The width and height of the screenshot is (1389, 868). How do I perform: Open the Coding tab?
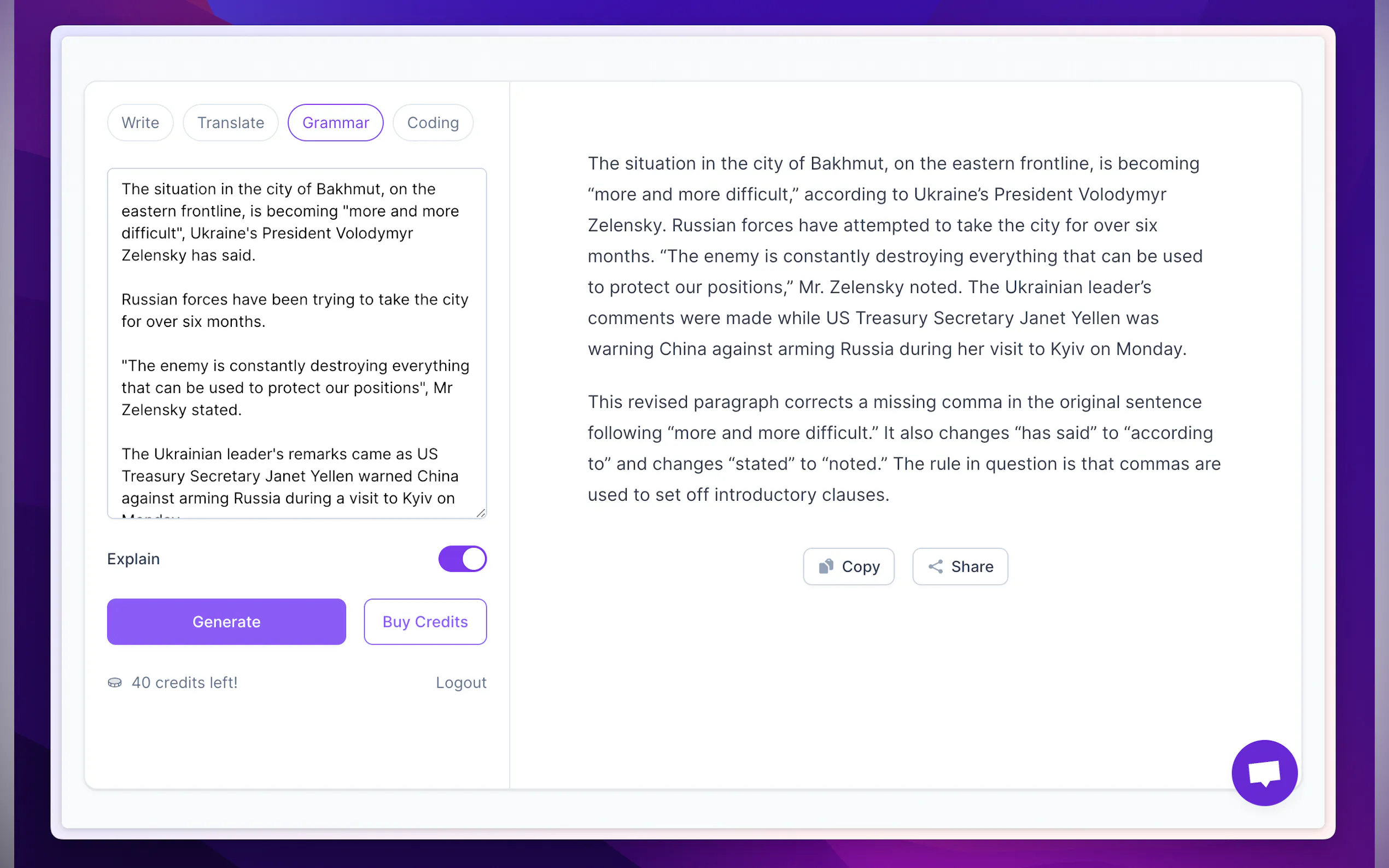coord(433,123)
